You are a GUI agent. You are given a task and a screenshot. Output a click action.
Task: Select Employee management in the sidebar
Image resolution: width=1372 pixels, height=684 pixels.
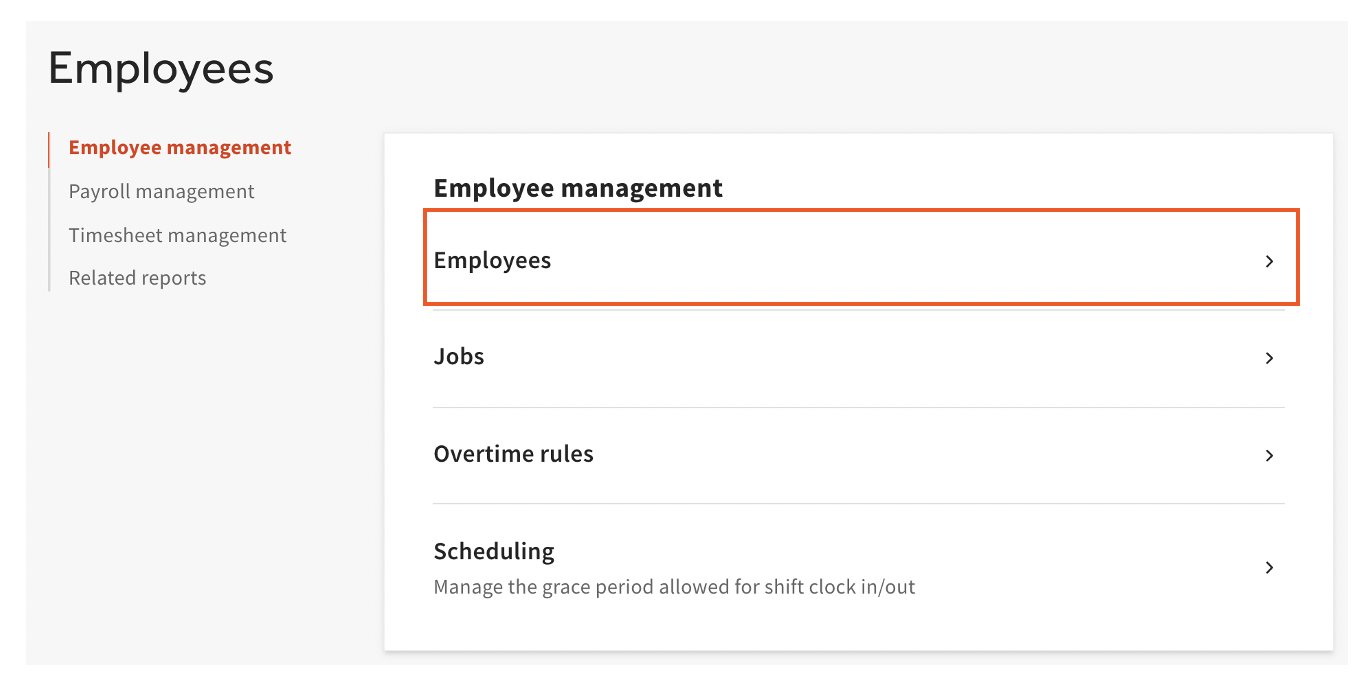180,147
